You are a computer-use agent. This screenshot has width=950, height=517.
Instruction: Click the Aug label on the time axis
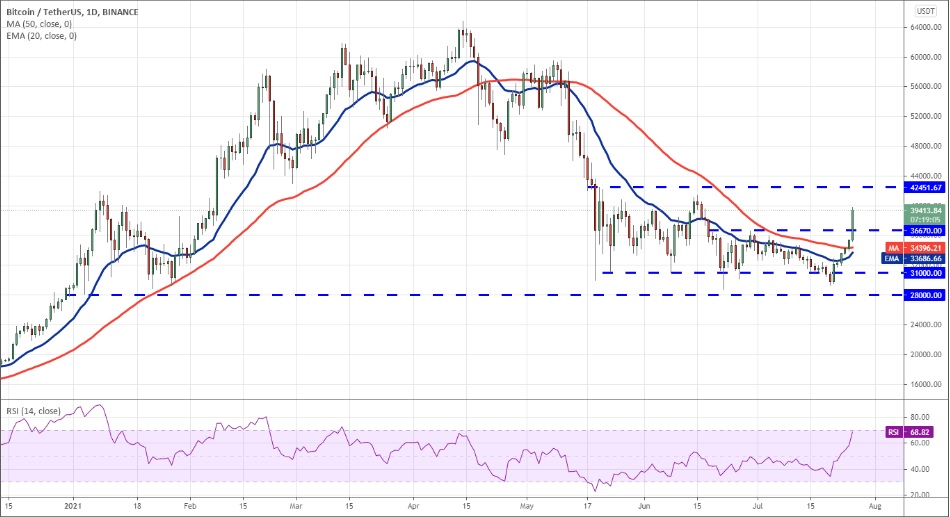[875, 508]
